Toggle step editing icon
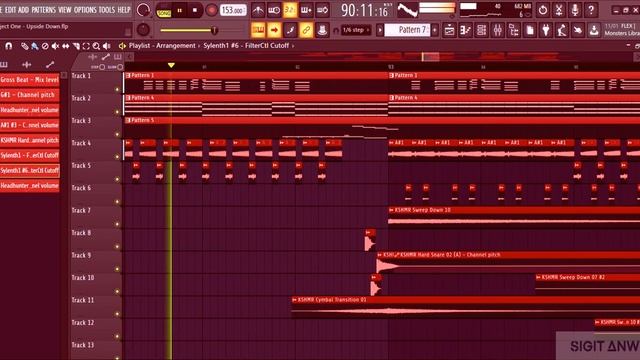640x360 pixels. tap(290, 30)
